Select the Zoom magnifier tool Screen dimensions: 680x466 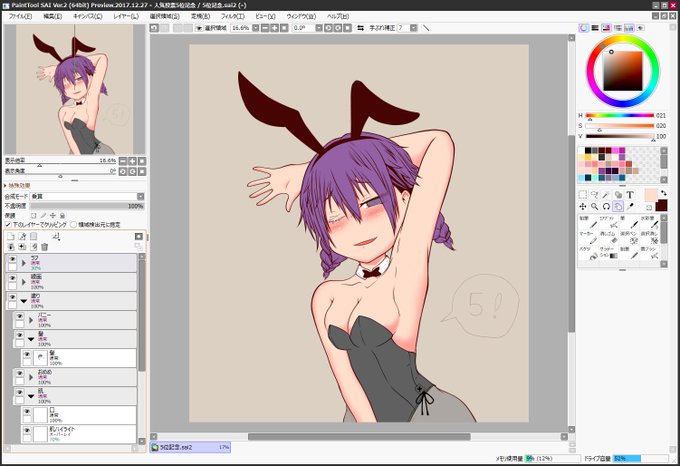click(x=595, y=206)
